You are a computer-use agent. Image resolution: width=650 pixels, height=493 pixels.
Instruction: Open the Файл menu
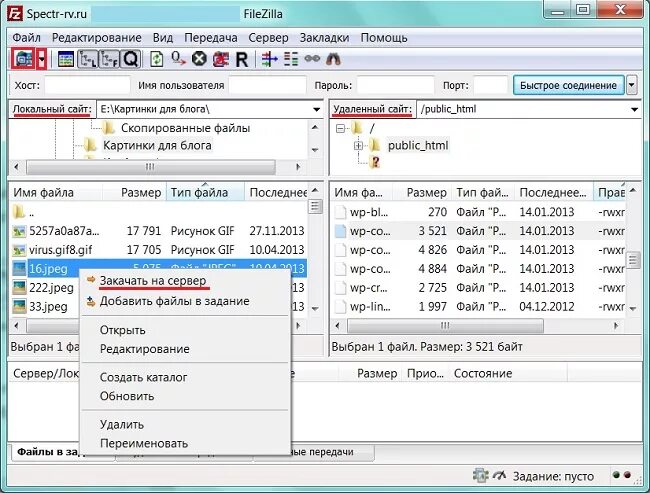(x=27, y=38)
